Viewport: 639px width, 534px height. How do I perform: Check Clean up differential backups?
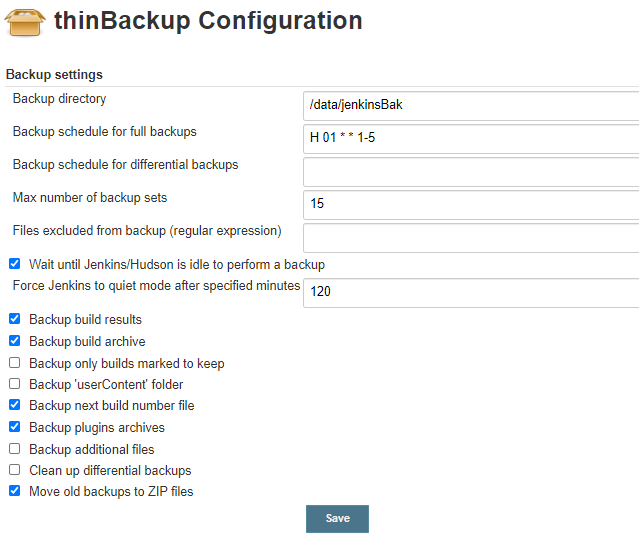click(15, 470)
